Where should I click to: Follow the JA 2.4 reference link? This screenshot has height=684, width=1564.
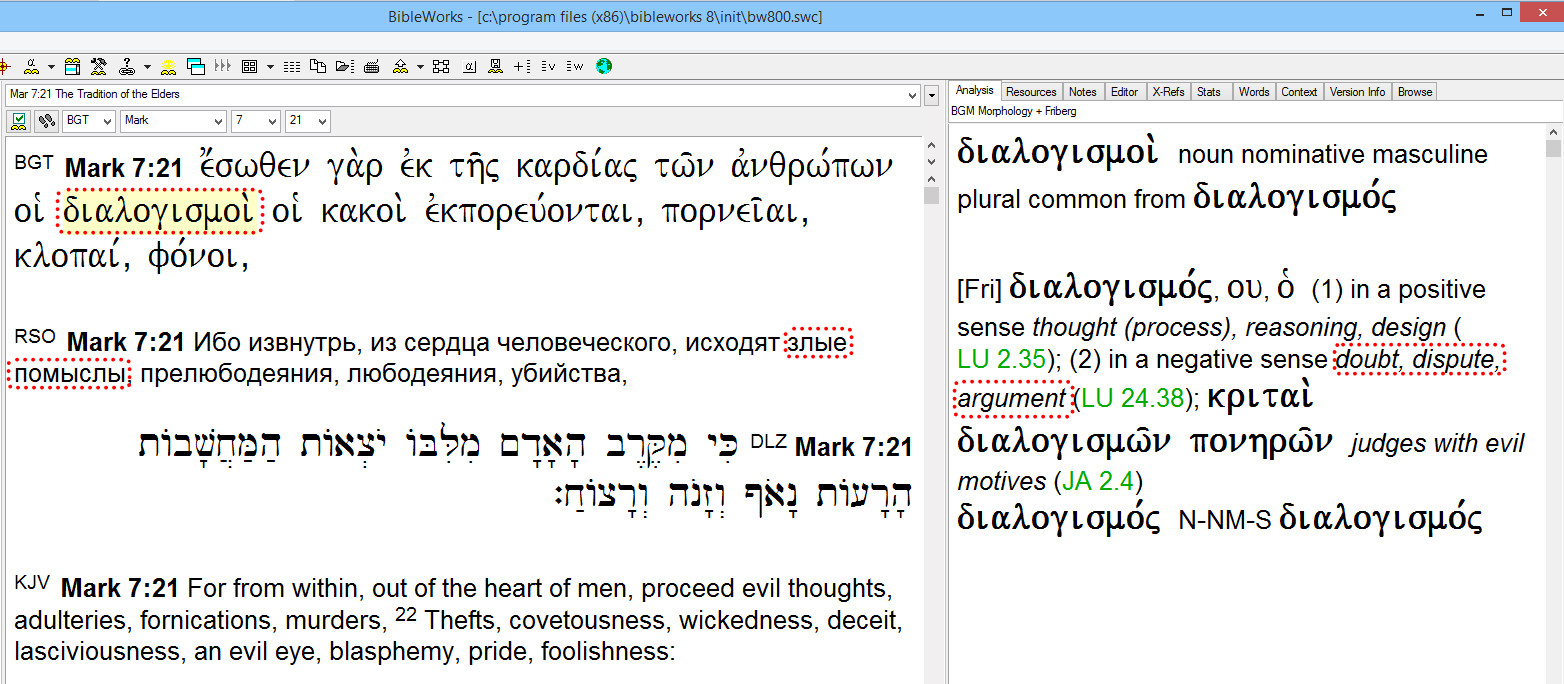point(1098,481)
